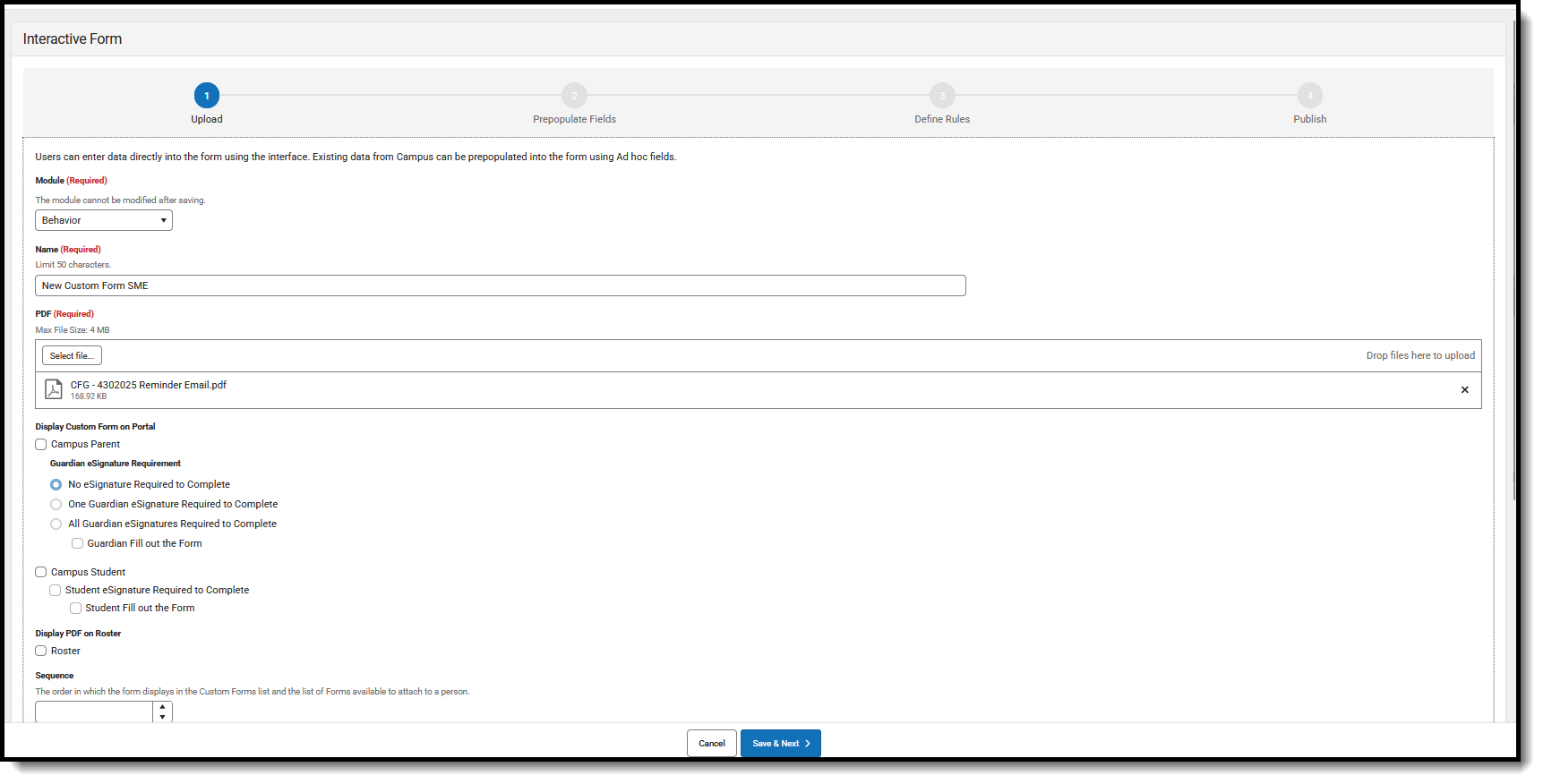The width and height of the screenshot is (1543, 784).
Task: Check Guardian Fill out the Form
Action: pos(78,543)
